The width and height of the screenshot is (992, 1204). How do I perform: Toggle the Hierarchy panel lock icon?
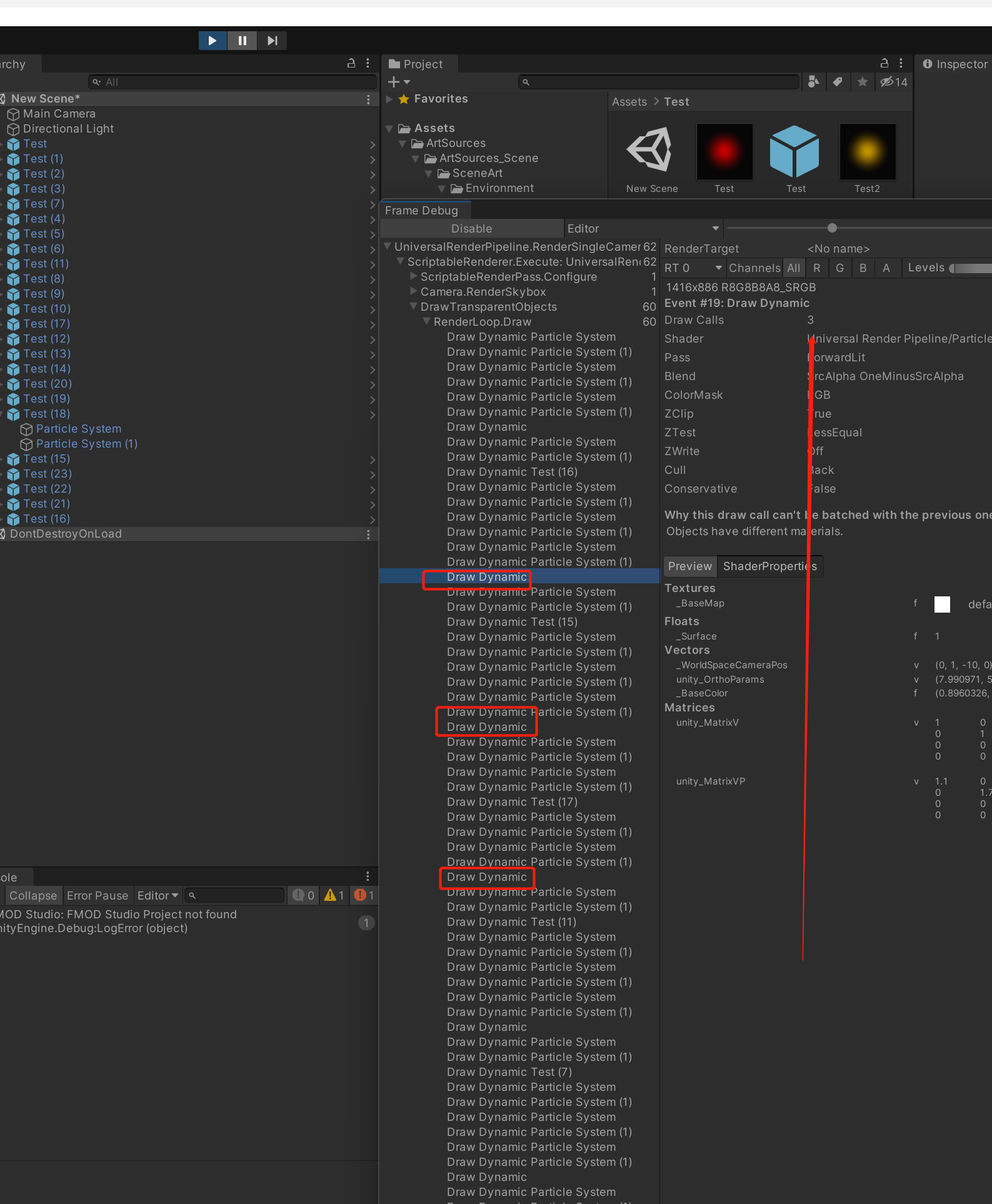point(351,63)
